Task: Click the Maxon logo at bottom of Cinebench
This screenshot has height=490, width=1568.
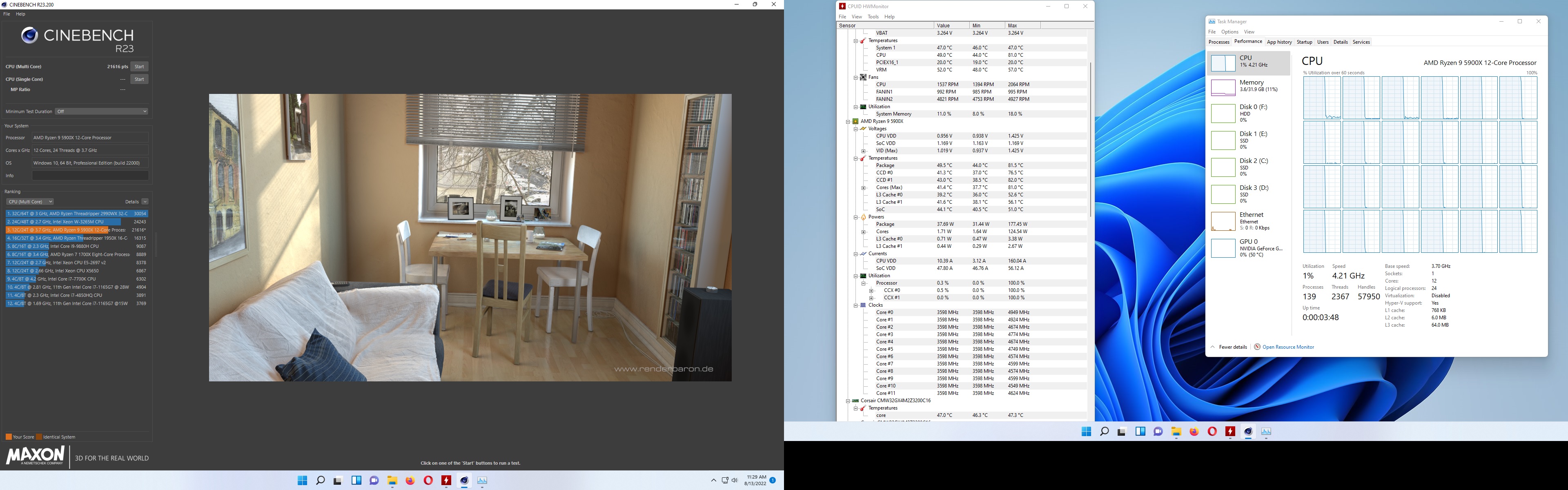Action: 35,456
